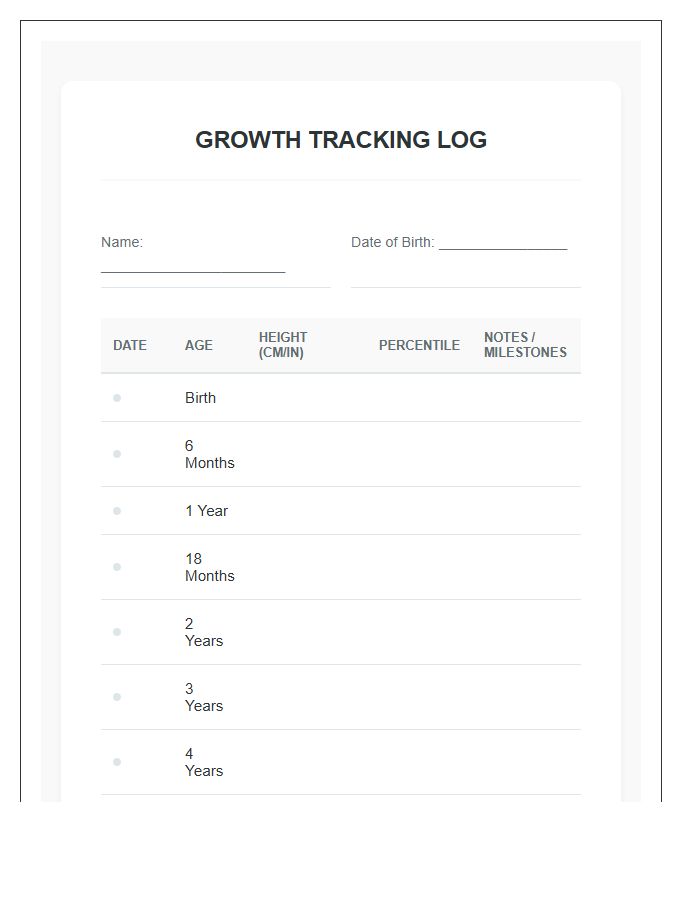Click the date dot in 18 Months row
Screen dimensions: 700x900
pyautogui.click(x=117, y=567)
